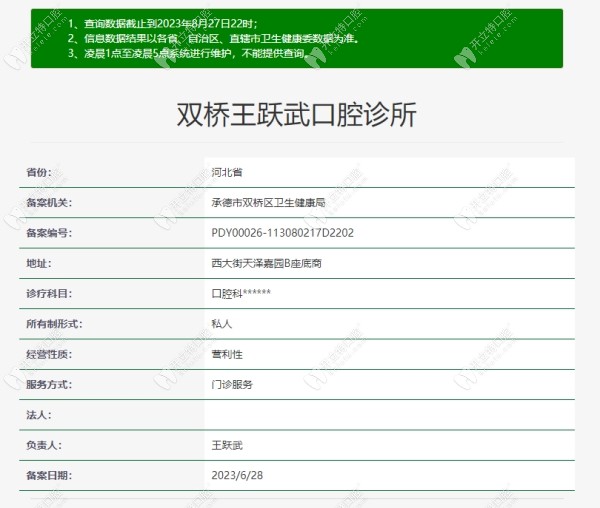Click the 省份 label
The image size is (600, 508).
tap(39, 172)
